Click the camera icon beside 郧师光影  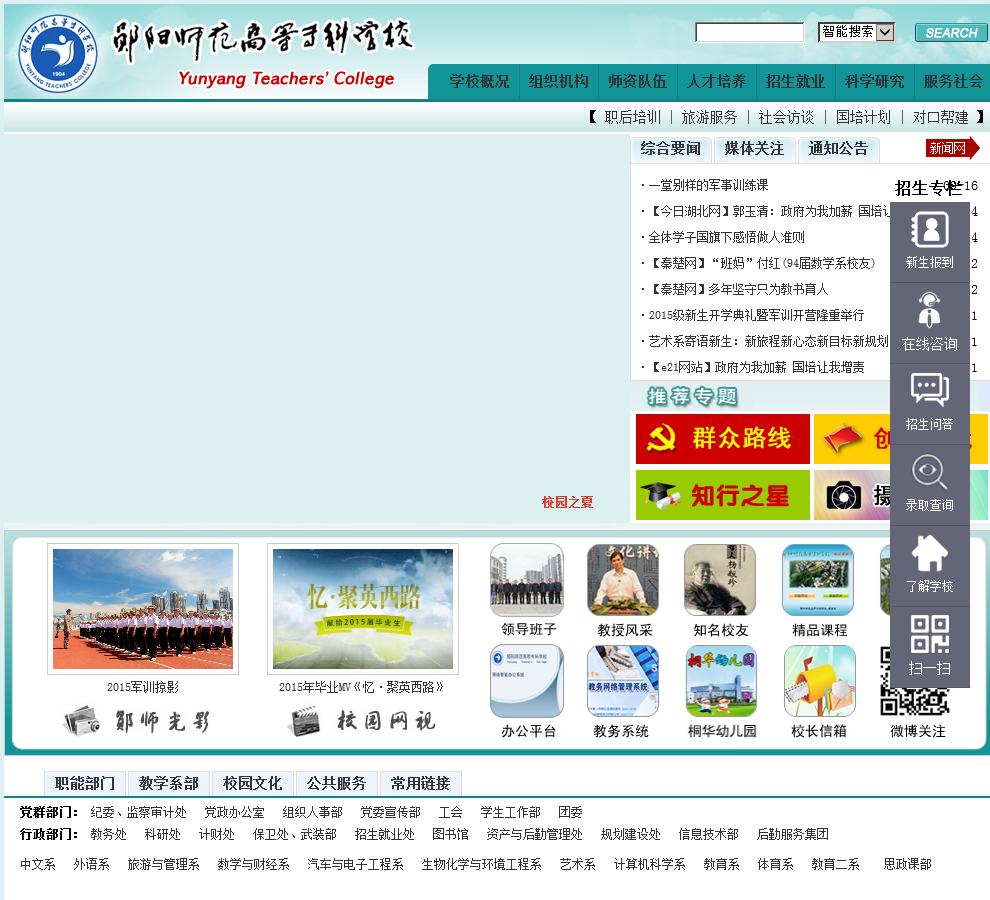82,721
